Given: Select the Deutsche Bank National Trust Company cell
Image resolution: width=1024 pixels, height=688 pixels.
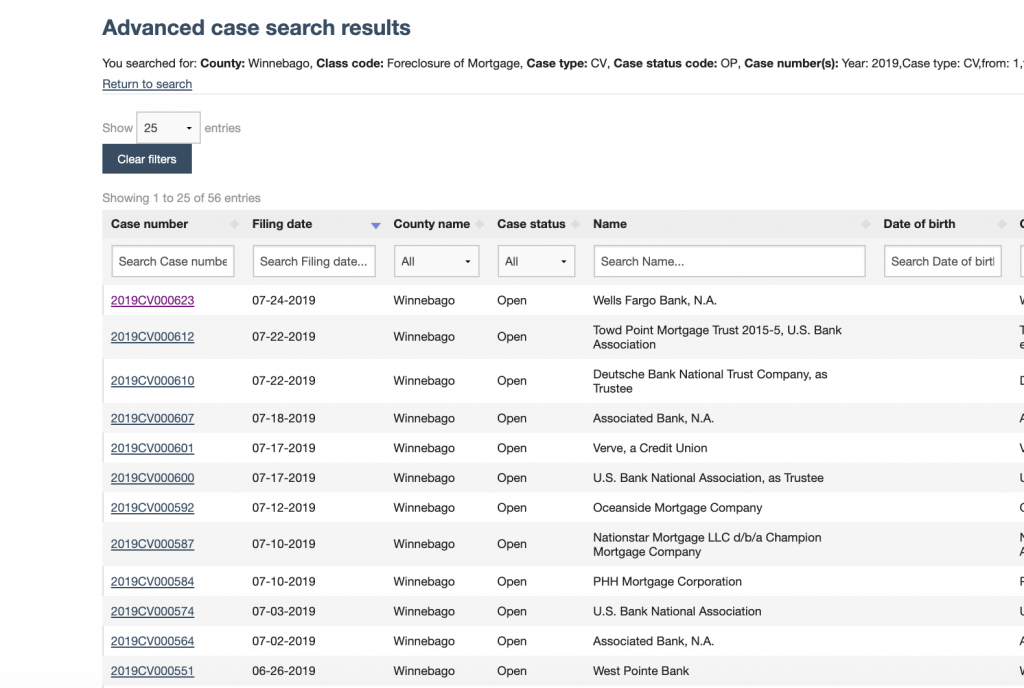Looking at the screenshot, I should [710, 381].
